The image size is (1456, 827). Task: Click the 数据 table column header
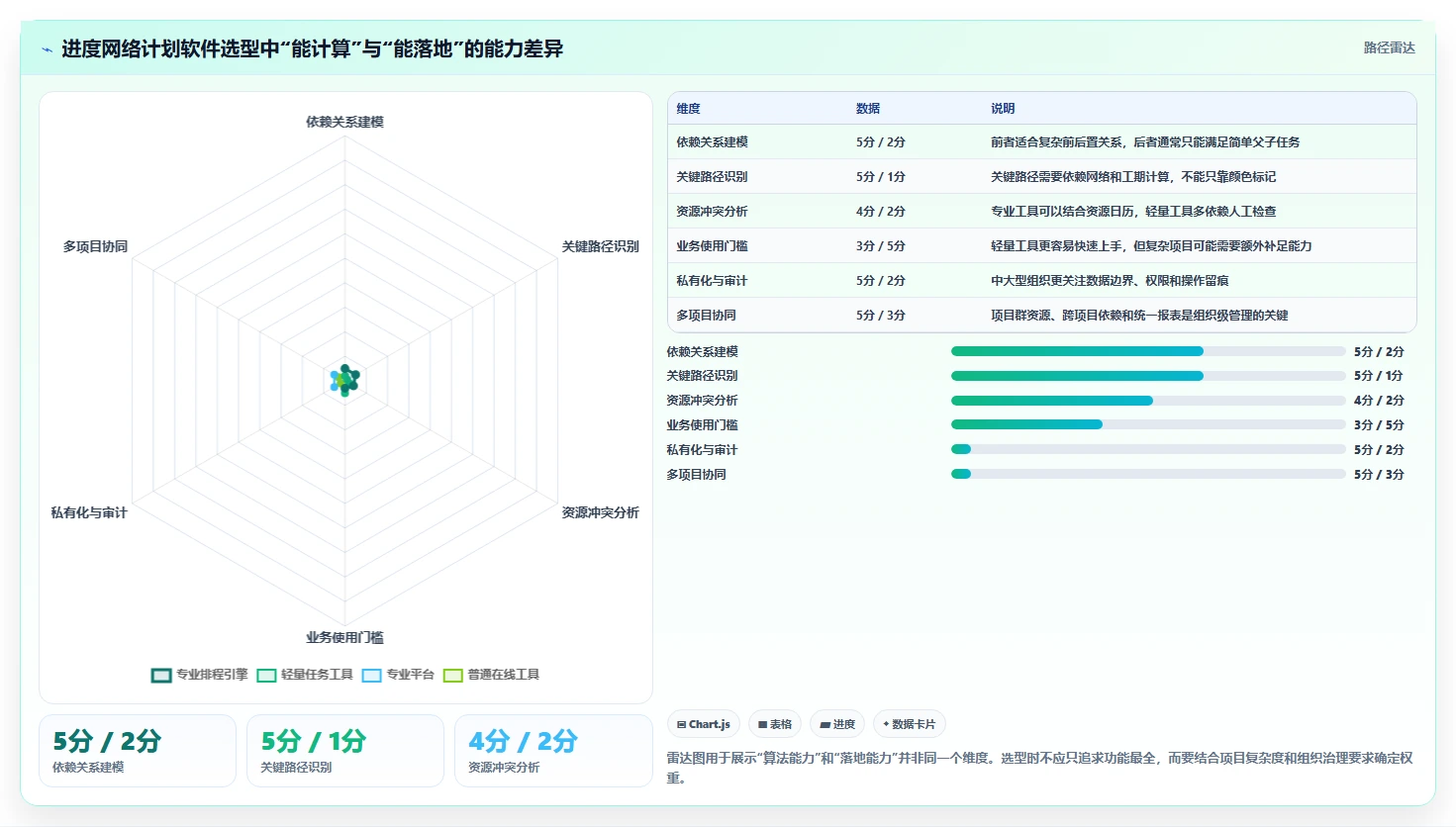click(x=868, y=109)
